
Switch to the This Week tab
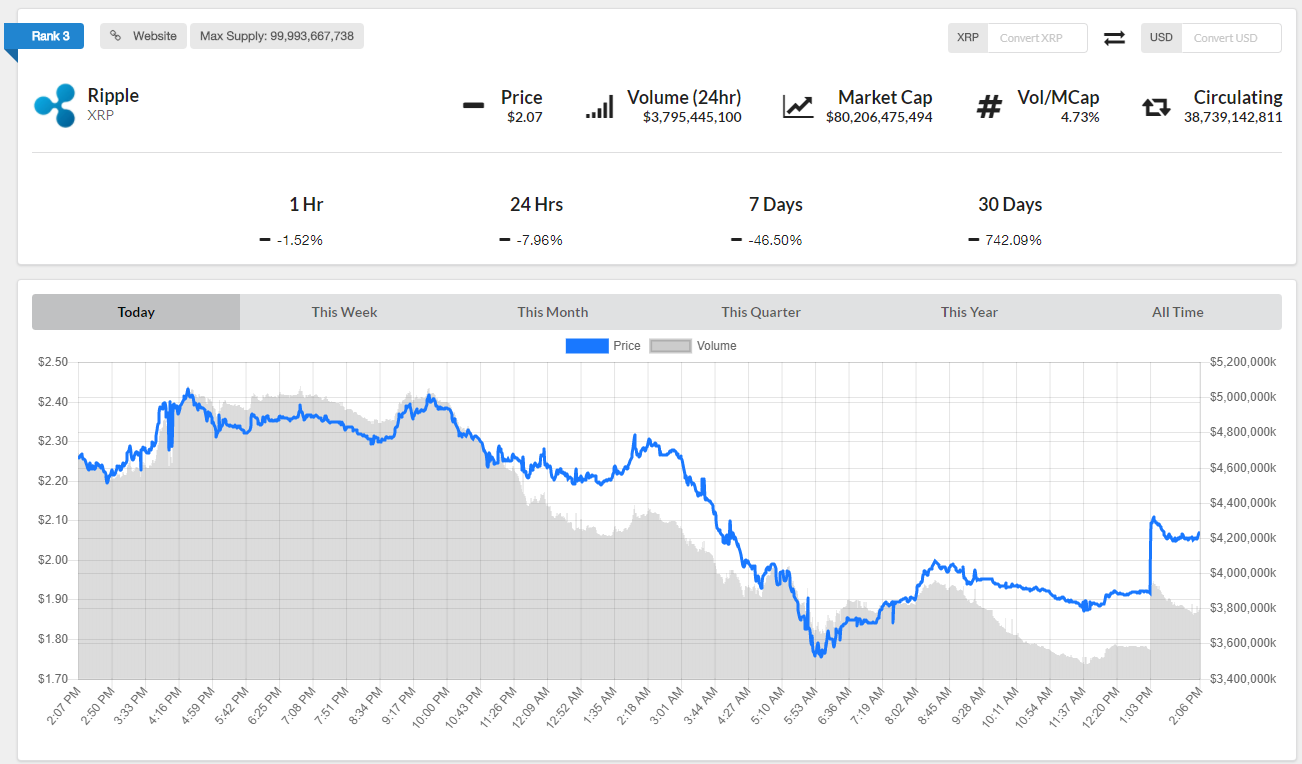(344, 312)
